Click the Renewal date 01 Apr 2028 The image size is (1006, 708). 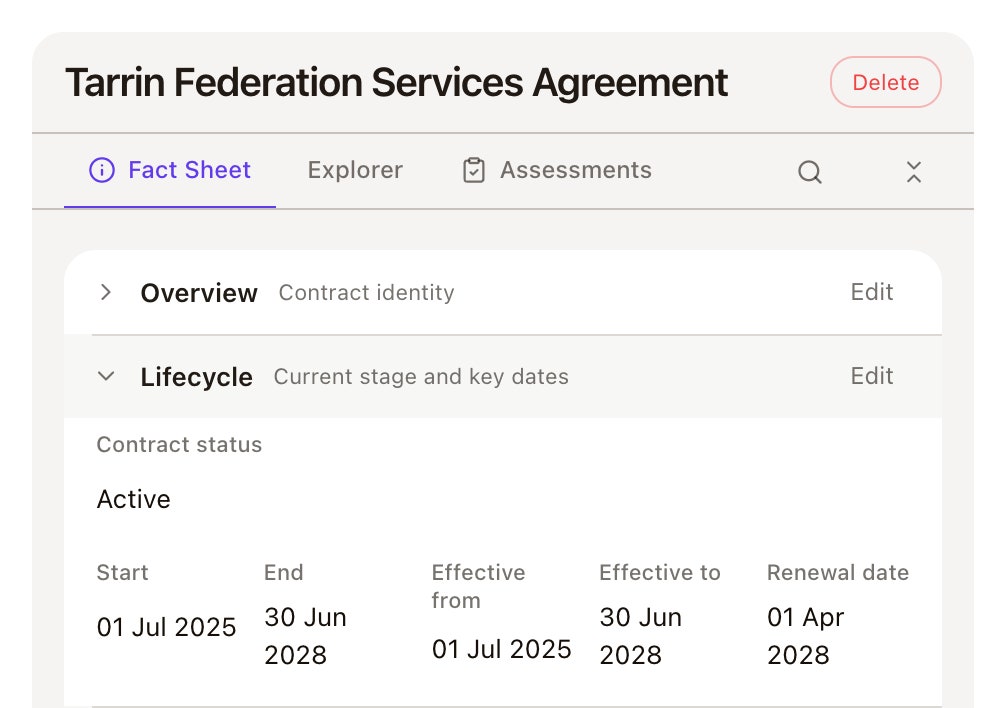[x=805, y=636]
